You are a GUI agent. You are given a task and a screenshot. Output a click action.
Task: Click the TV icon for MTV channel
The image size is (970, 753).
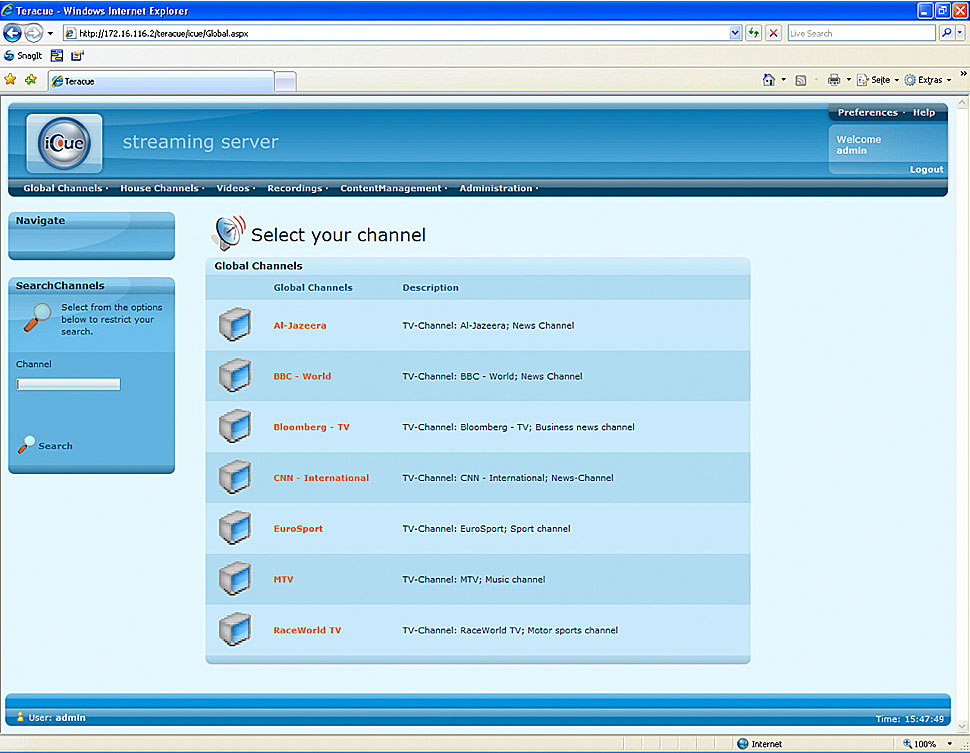(234, 579)
